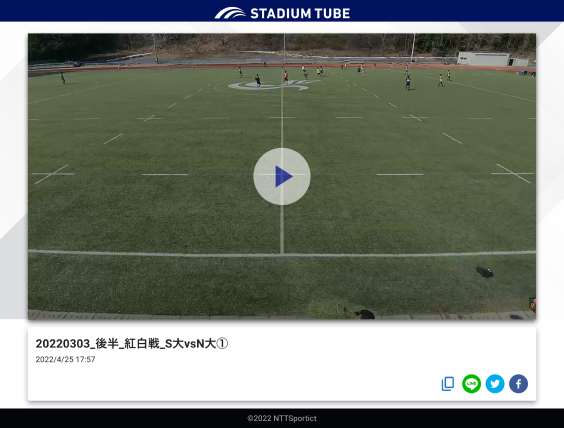Click the upload date 2022/4/25 17:57

[x=65, y=359]
